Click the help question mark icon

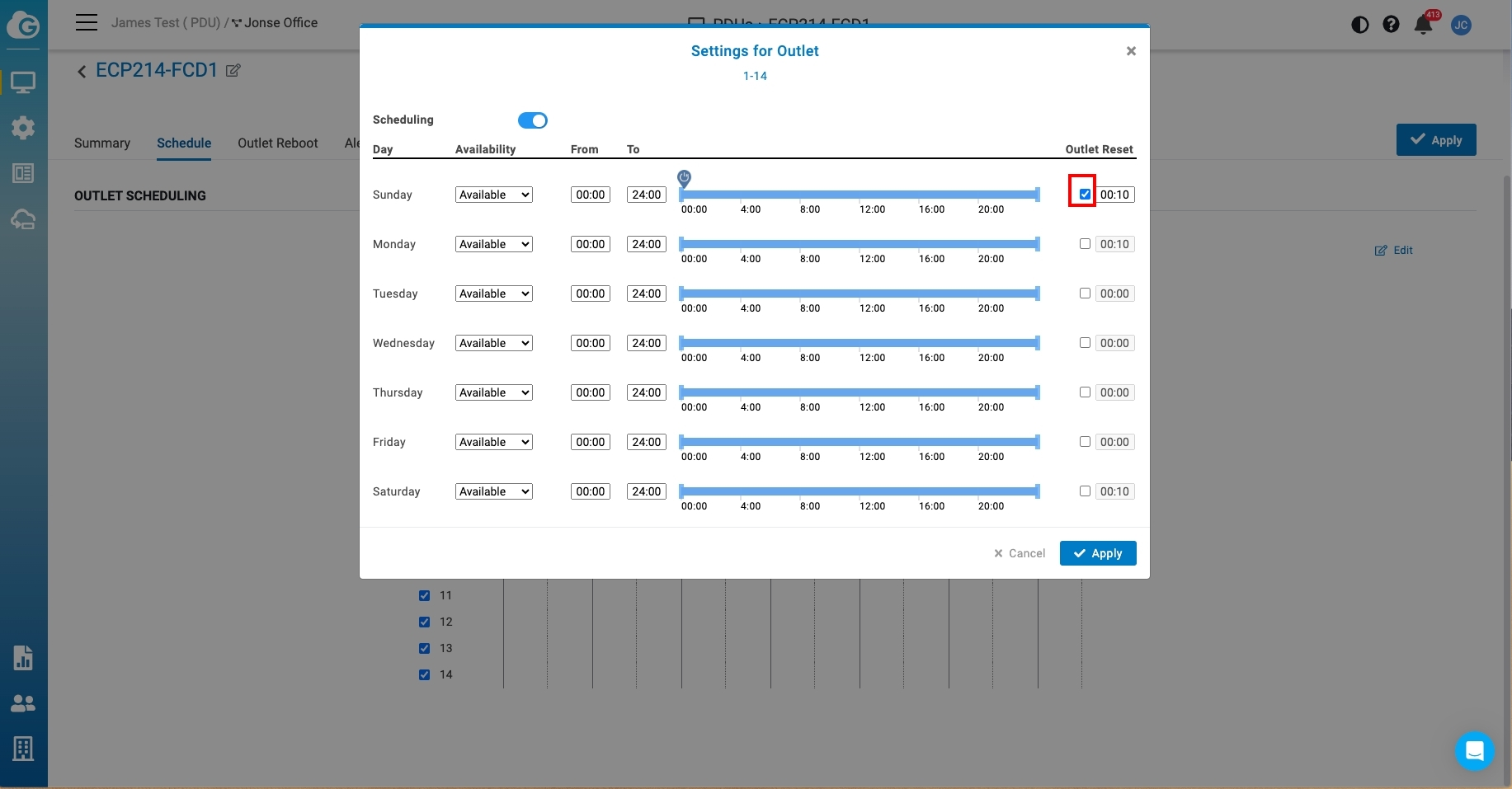[1391, 25]
